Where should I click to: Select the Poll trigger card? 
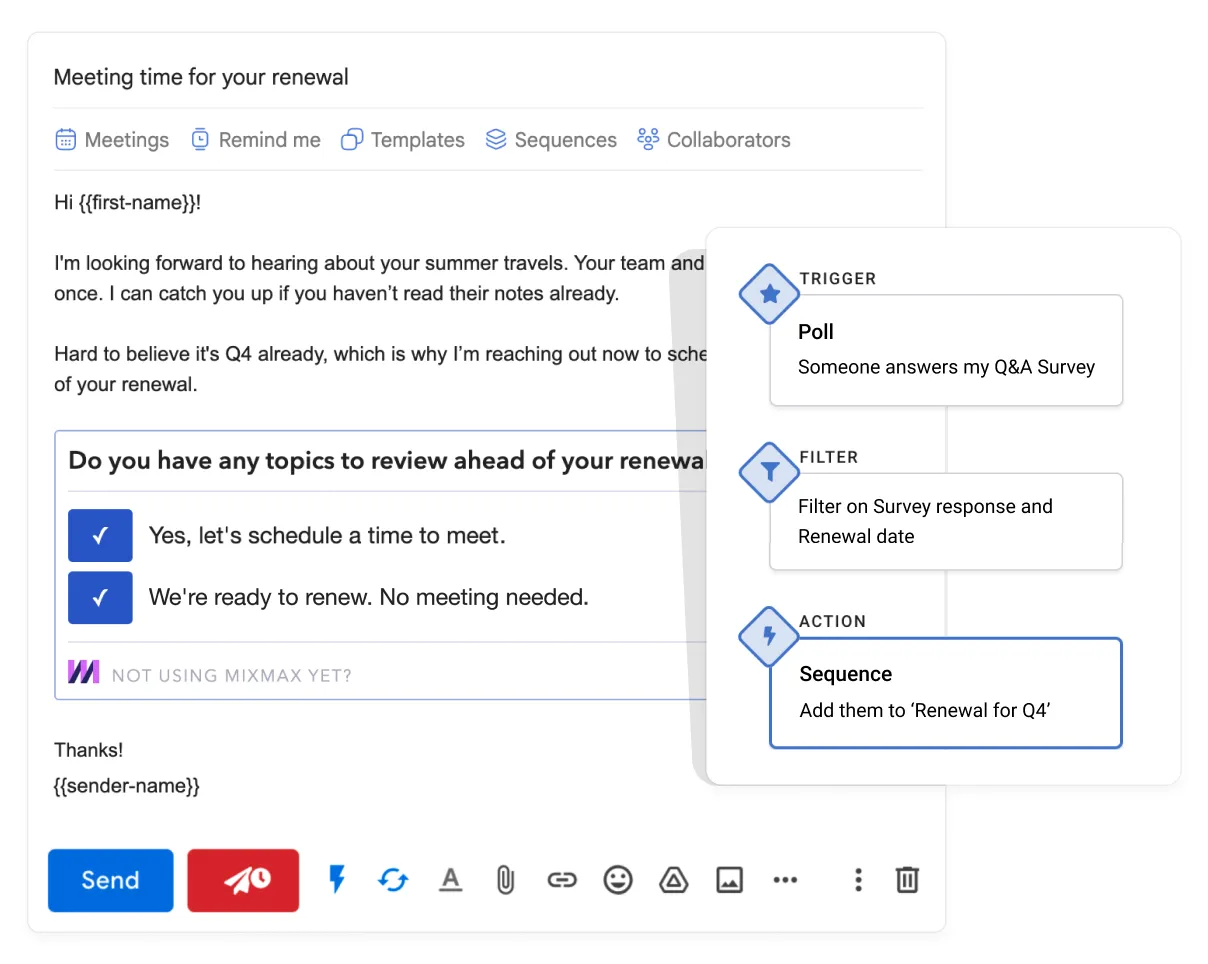tap(946, 350)
